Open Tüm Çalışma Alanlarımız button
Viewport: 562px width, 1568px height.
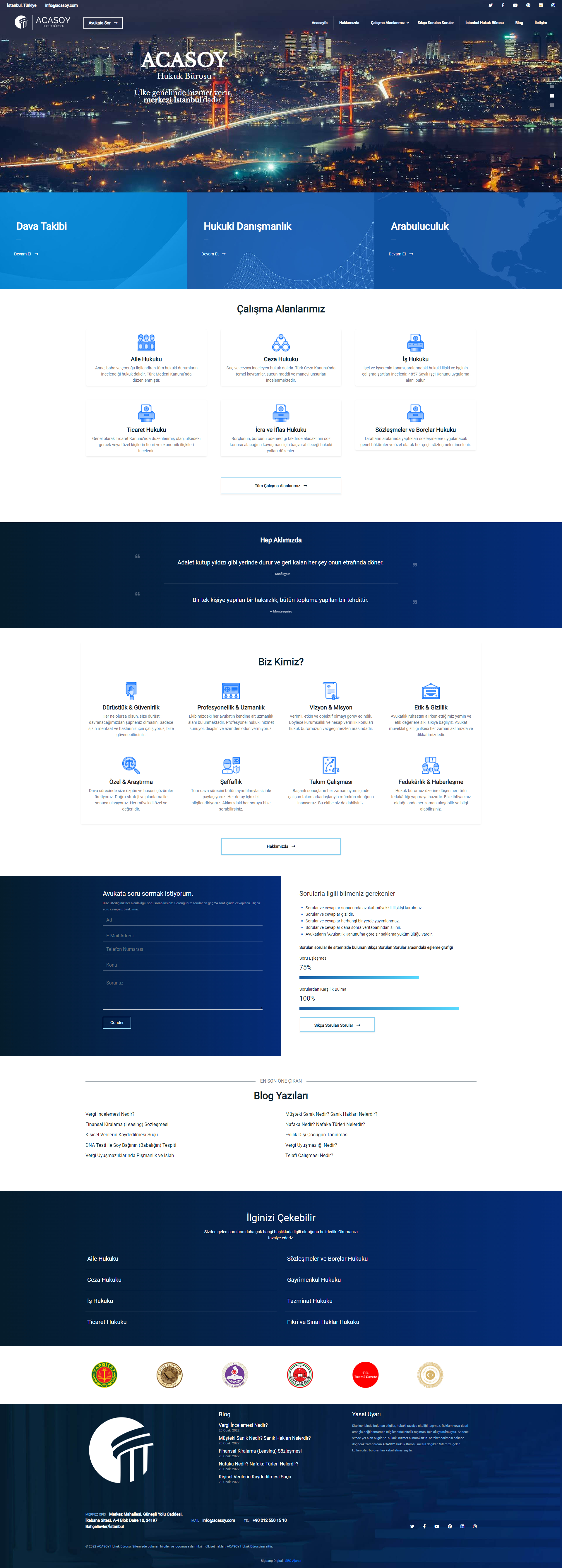(x=280, y=486)
